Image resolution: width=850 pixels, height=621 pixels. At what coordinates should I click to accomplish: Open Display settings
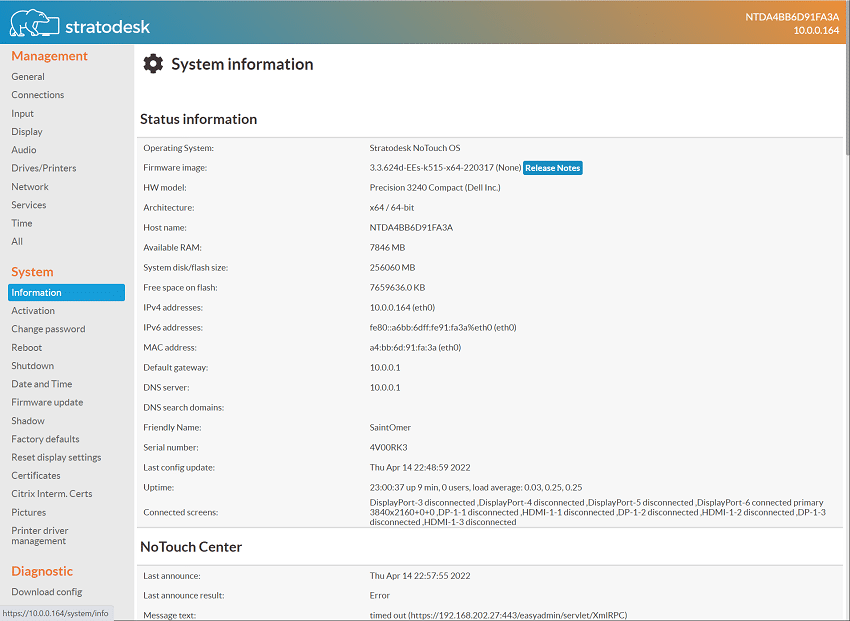pos(27,132)
